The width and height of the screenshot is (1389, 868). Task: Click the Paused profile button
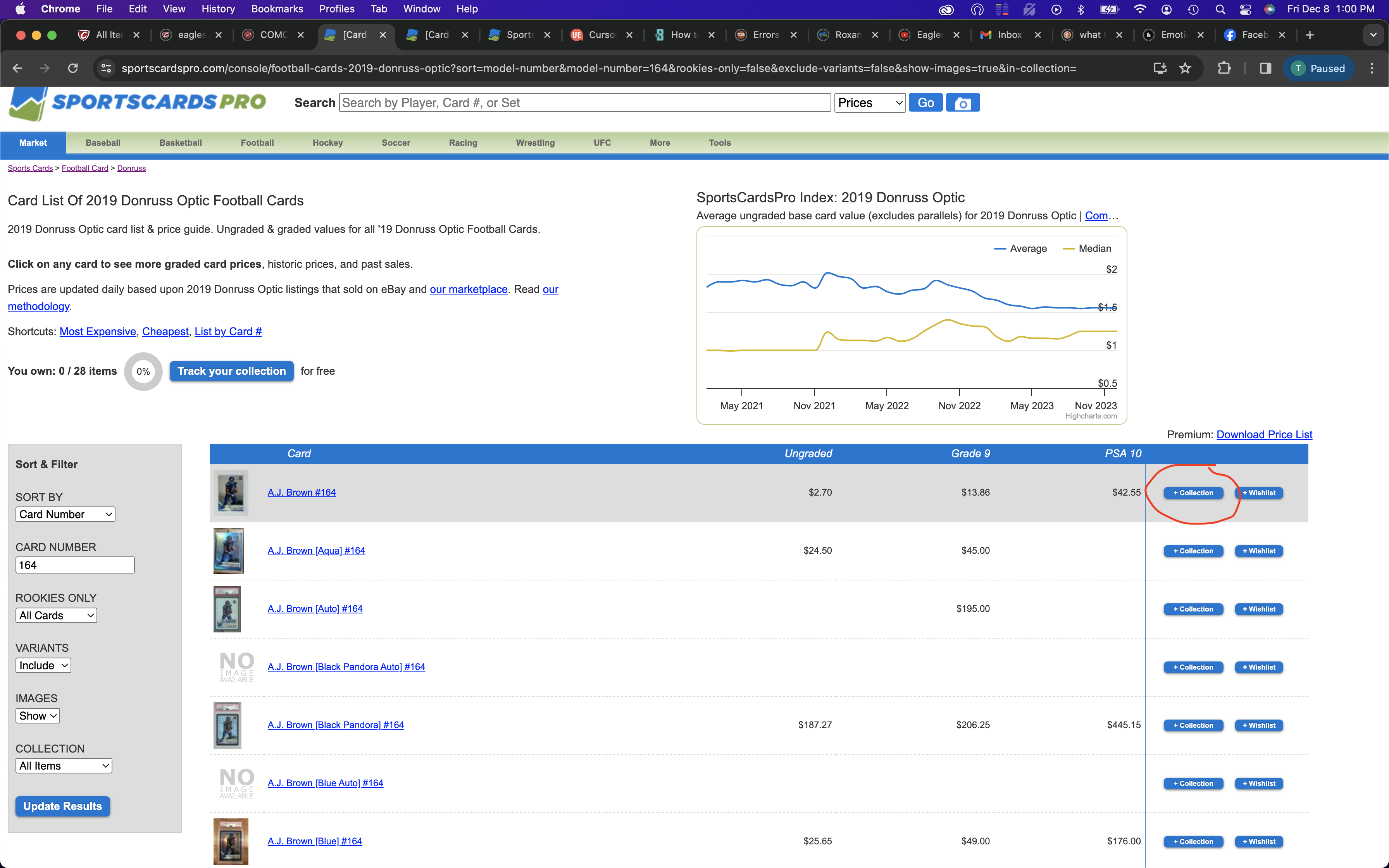[x=1318, y=68]
